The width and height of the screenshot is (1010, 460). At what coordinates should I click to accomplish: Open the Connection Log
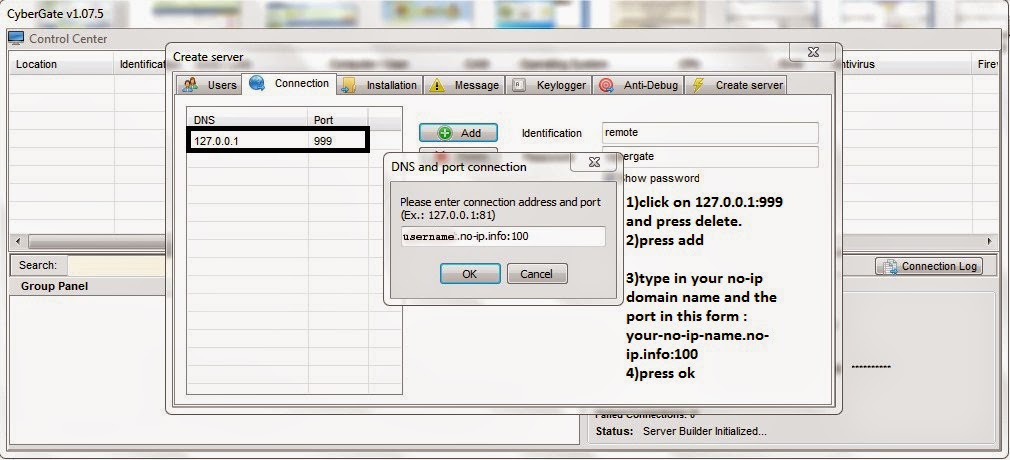tap(929, 266)
